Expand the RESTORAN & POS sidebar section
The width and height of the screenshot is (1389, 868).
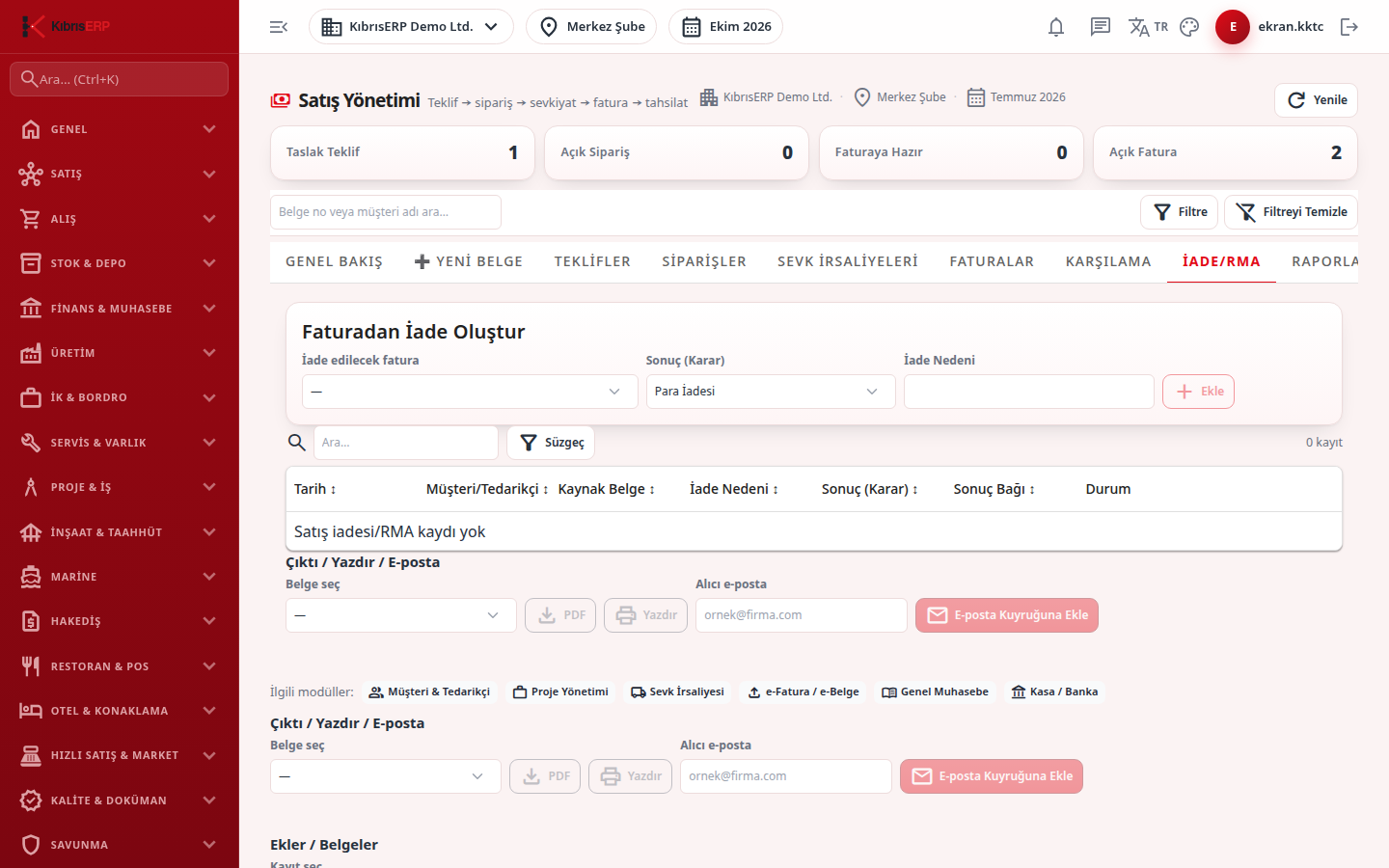120,666
